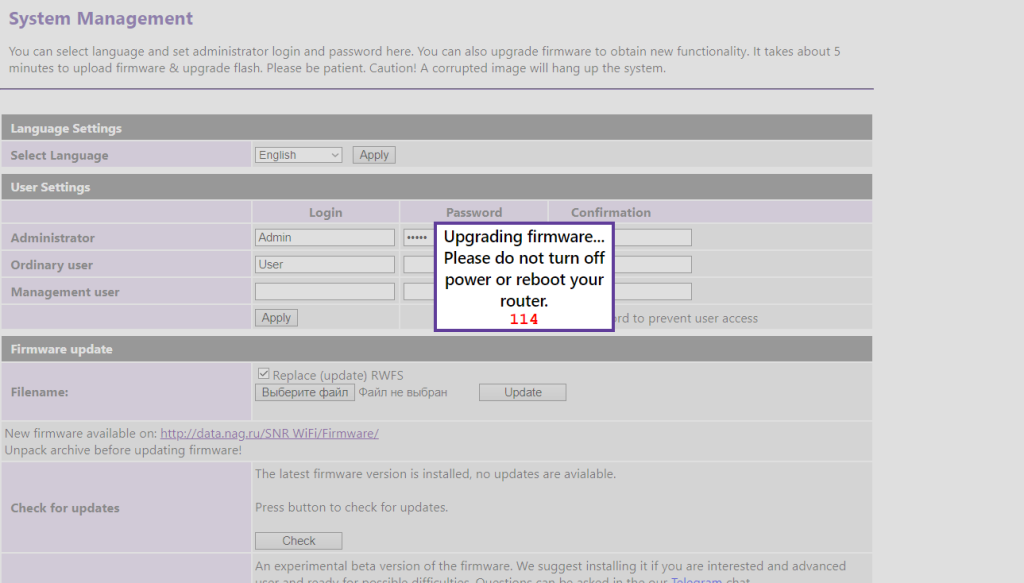Click the red 114 countdown number

[524, 319]
